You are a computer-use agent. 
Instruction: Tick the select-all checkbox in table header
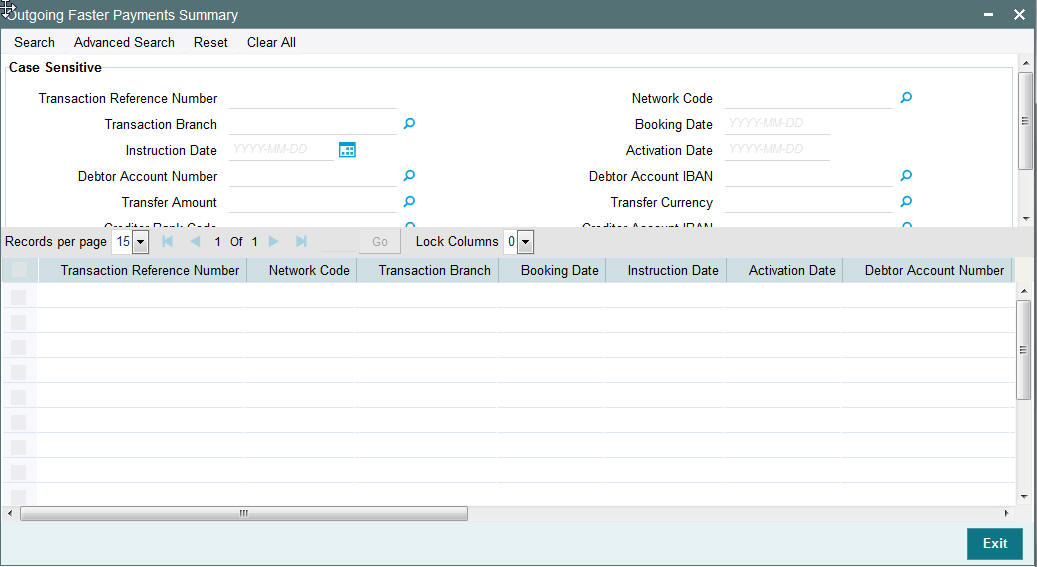click(x=19, y=270)
